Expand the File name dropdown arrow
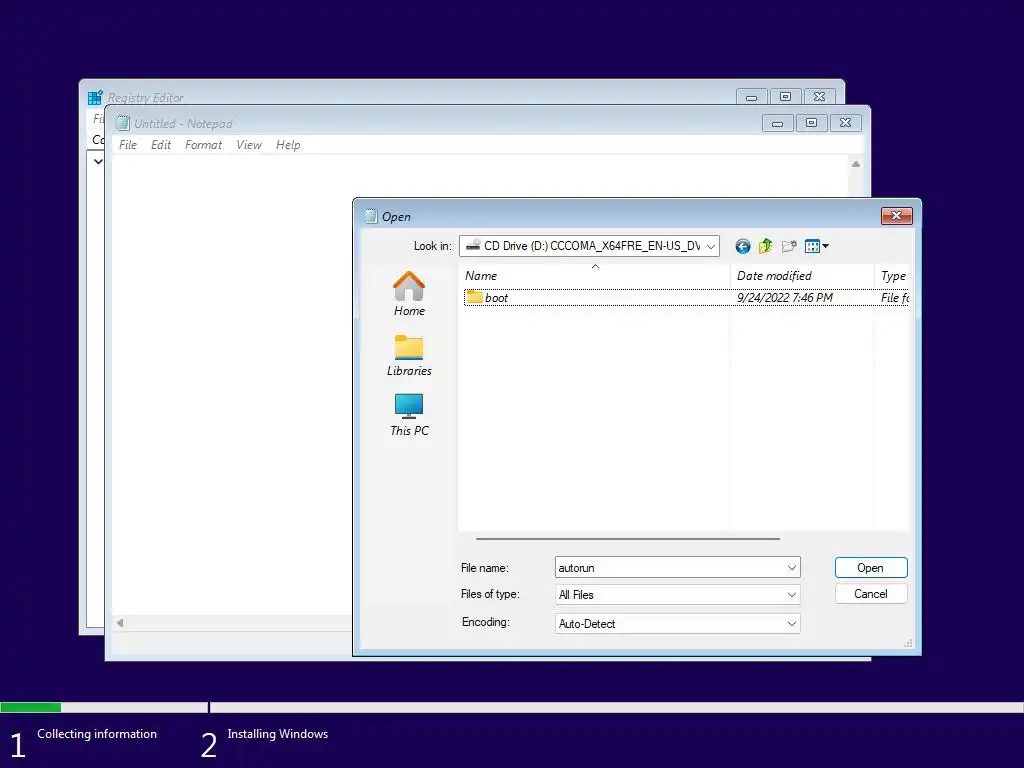The height and width of the screenshot is (768, 1024). [792, 568]
